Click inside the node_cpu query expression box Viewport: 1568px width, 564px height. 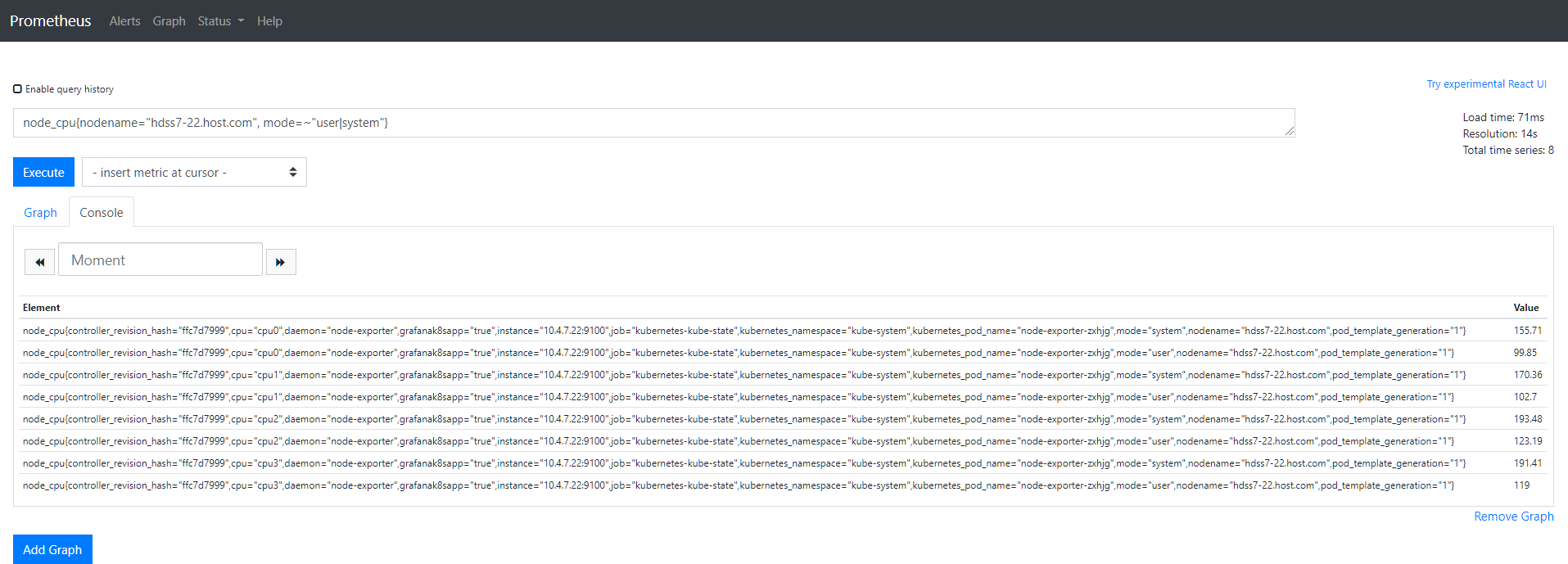point(653,123)
